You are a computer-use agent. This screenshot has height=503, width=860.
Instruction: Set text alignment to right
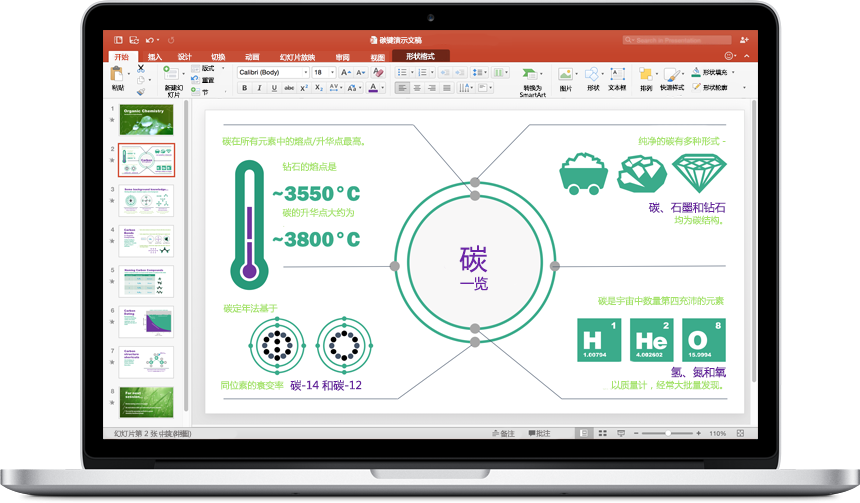click(x=432, y=88)
